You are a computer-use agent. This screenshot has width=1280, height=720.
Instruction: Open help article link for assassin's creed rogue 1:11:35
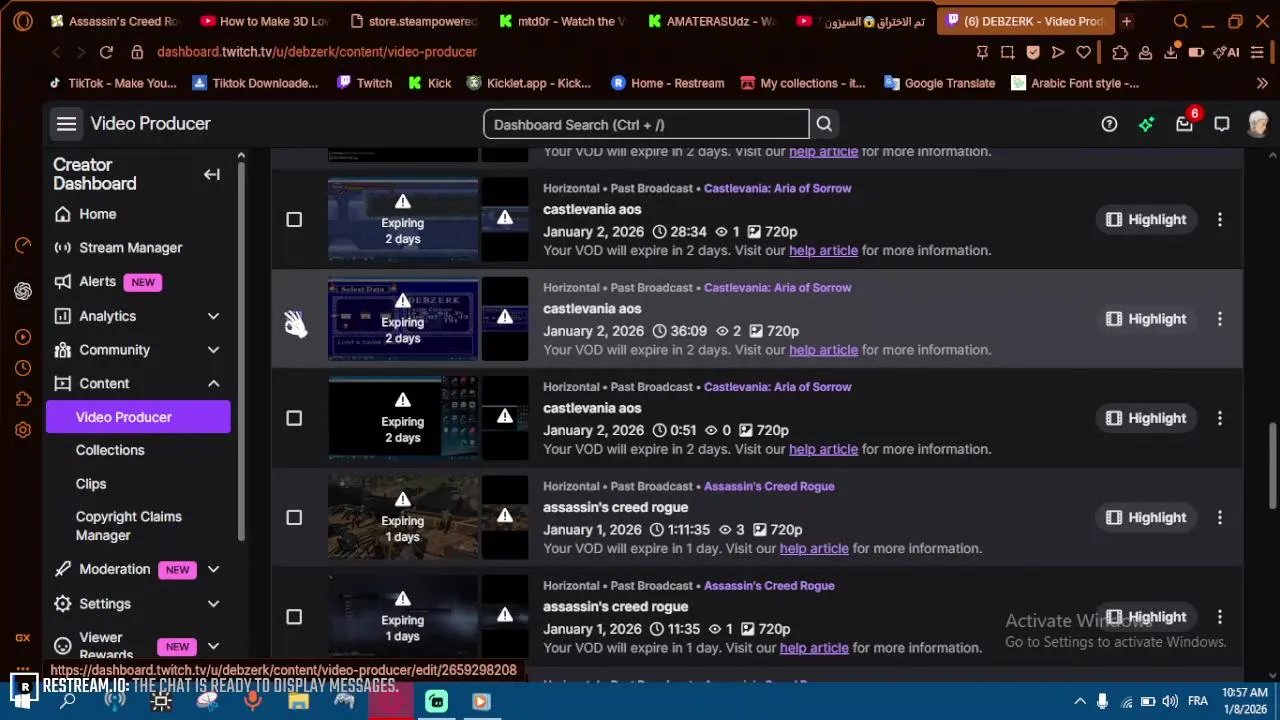[x=814, y=549]
